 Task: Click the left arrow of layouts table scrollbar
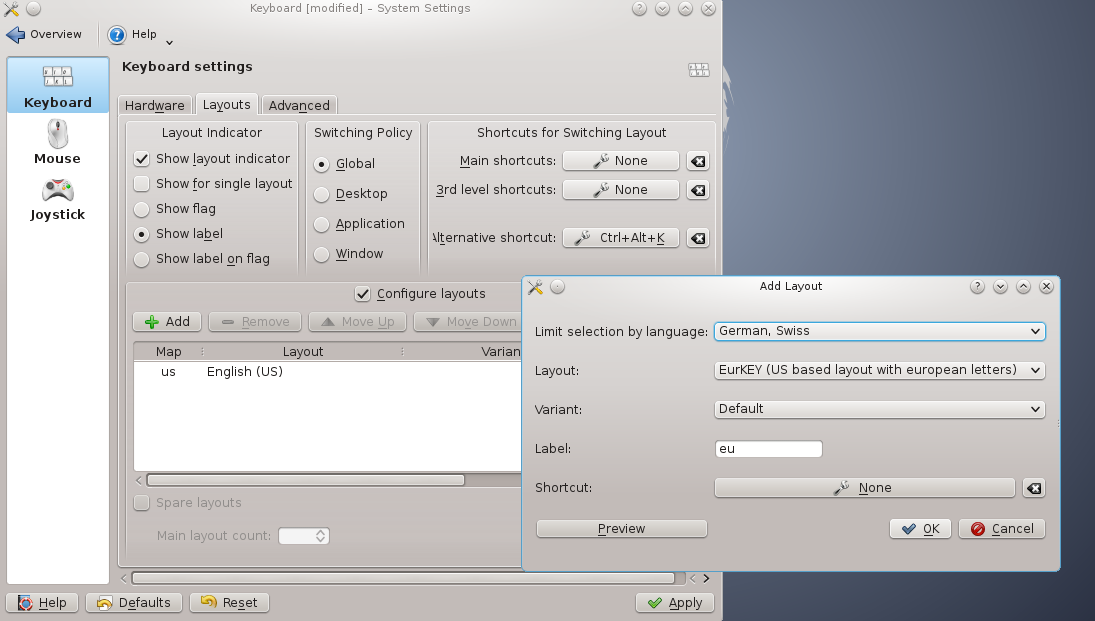pos(139,481)
